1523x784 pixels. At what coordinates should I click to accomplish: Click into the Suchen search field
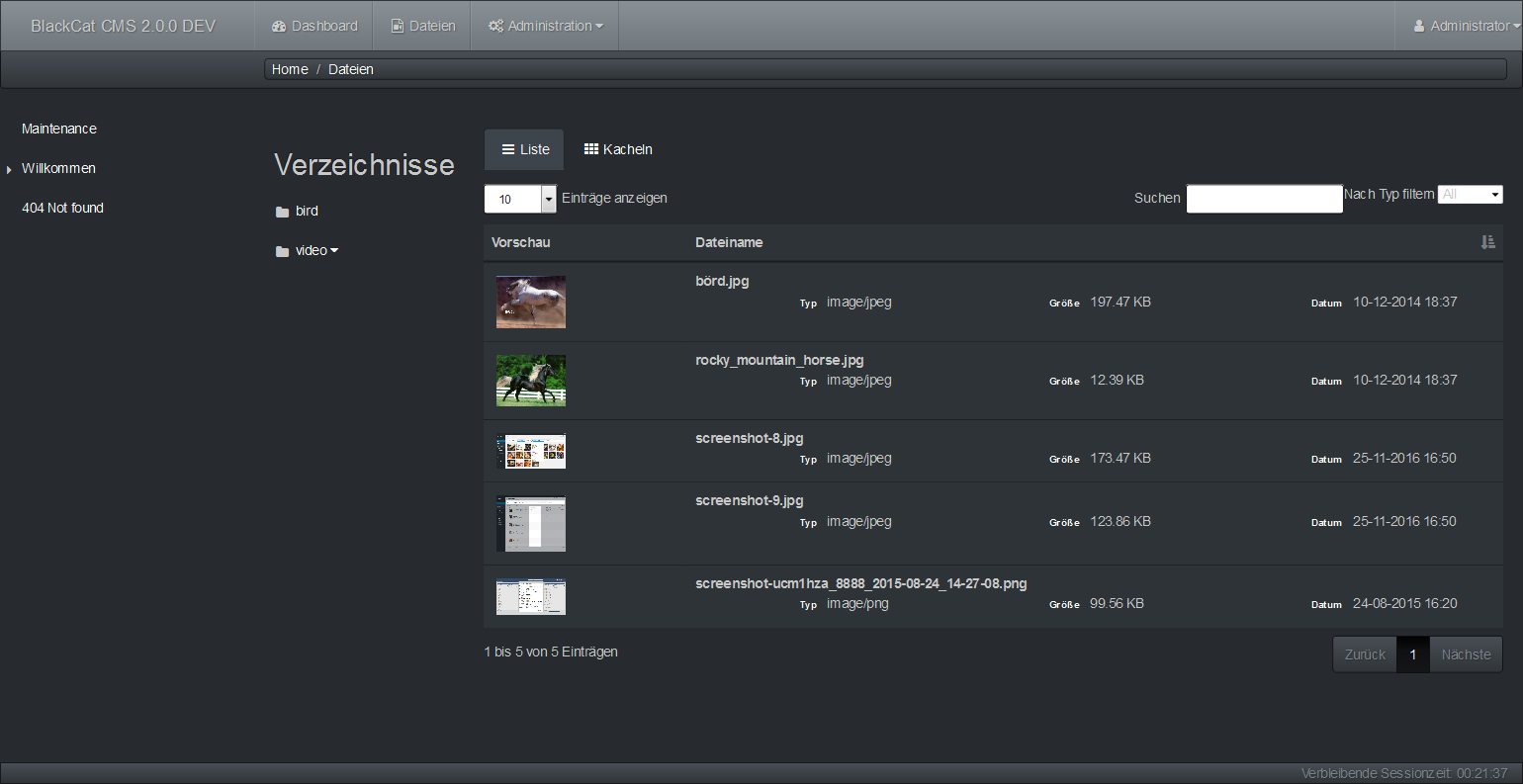click(x=1264, y=199)
